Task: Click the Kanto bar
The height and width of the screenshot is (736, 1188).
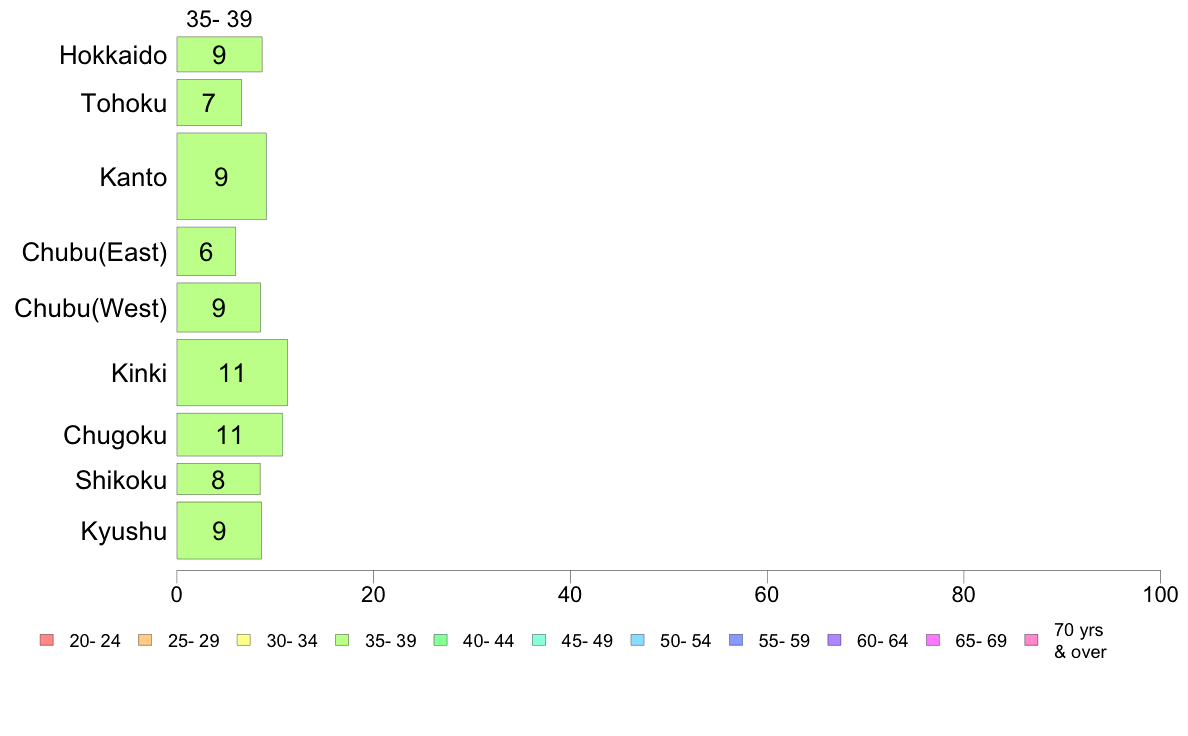Action: coord(221,176)
